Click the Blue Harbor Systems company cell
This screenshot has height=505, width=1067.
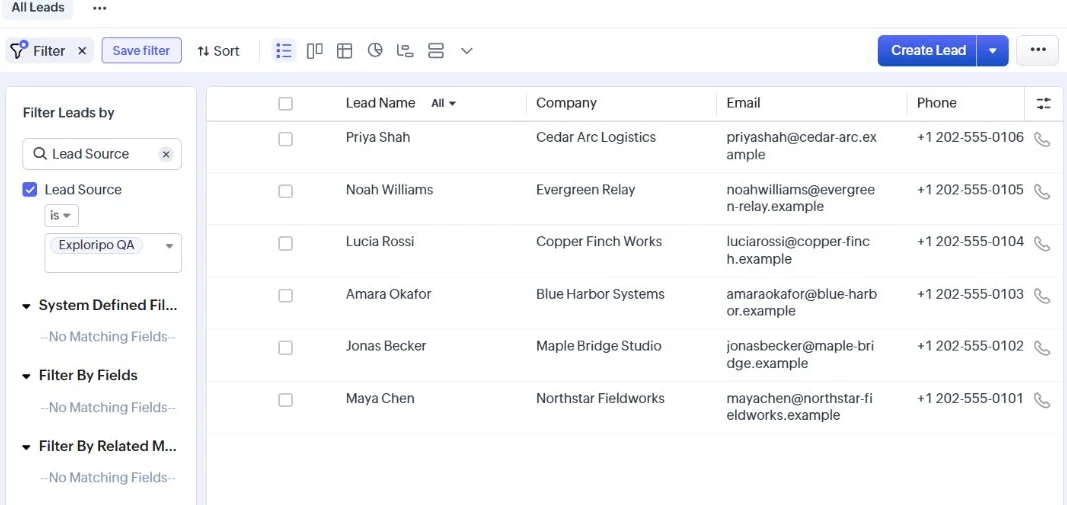(600, 295)
